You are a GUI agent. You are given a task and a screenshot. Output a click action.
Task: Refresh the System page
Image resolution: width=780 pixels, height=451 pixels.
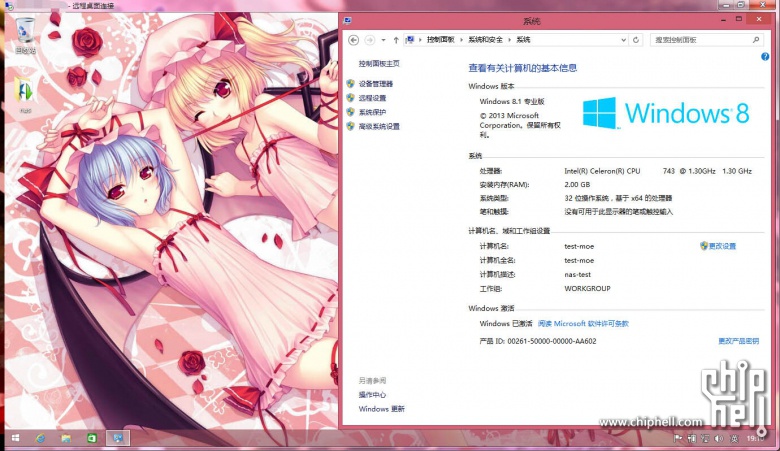point(636,40)
